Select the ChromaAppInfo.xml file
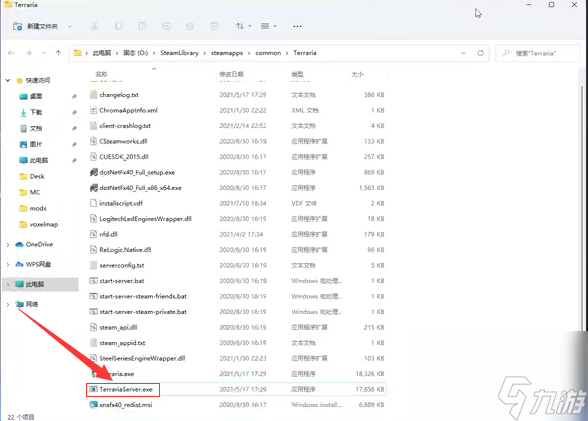This screenshot has width=588, height=421. (x=128, y=110)
